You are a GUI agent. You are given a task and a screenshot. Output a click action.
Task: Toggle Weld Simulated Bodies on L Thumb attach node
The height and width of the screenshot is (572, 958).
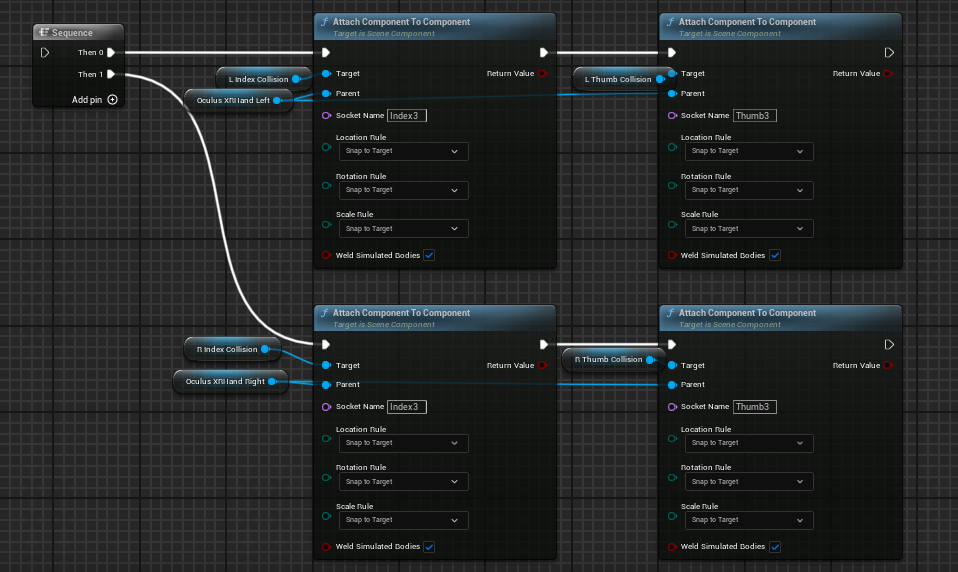[x=775, y=255]
